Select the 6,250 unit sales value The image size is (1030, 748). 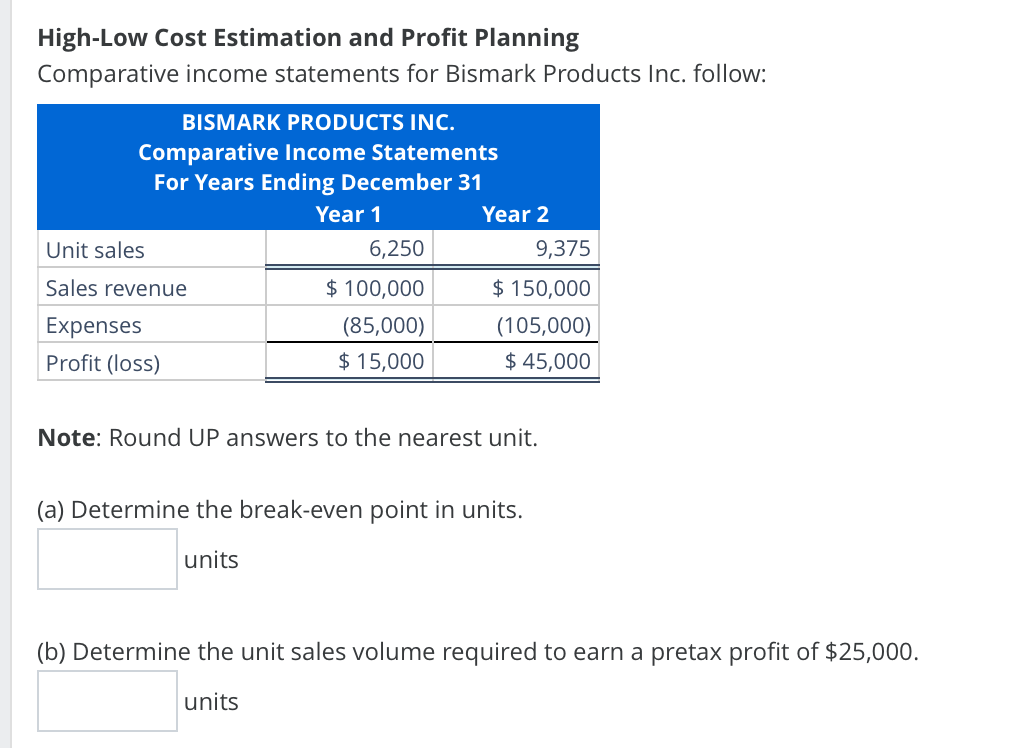(400, 249)
